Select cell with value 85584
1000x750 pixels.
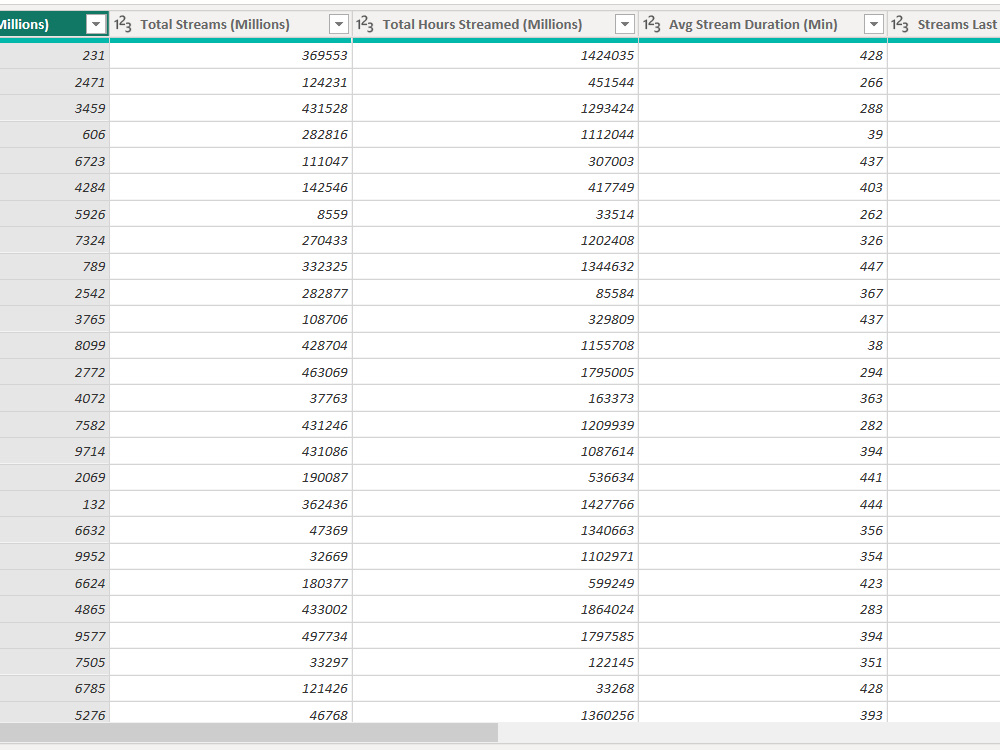coord(496,293)
